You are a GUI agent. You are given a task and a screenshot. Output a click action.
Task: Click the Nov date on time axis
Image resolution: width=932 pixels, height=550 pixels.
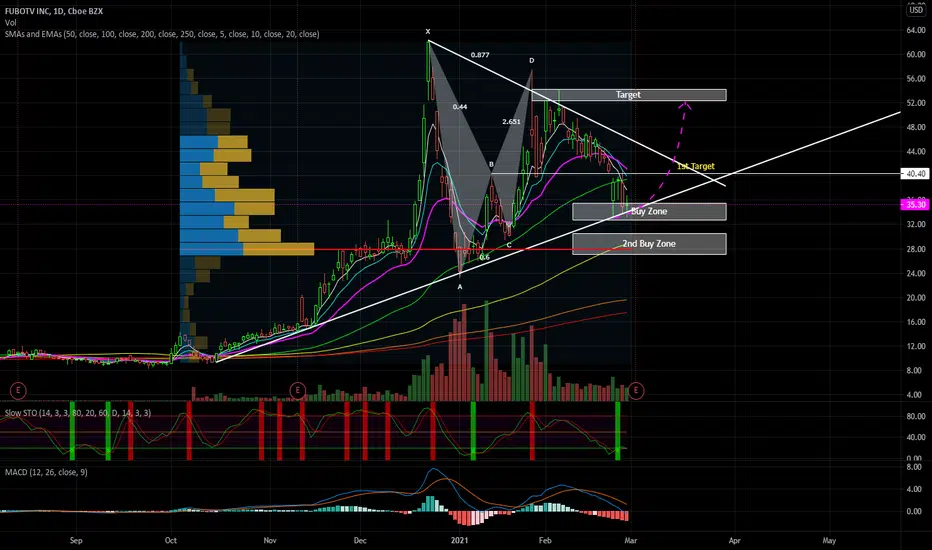coord(270,540)
